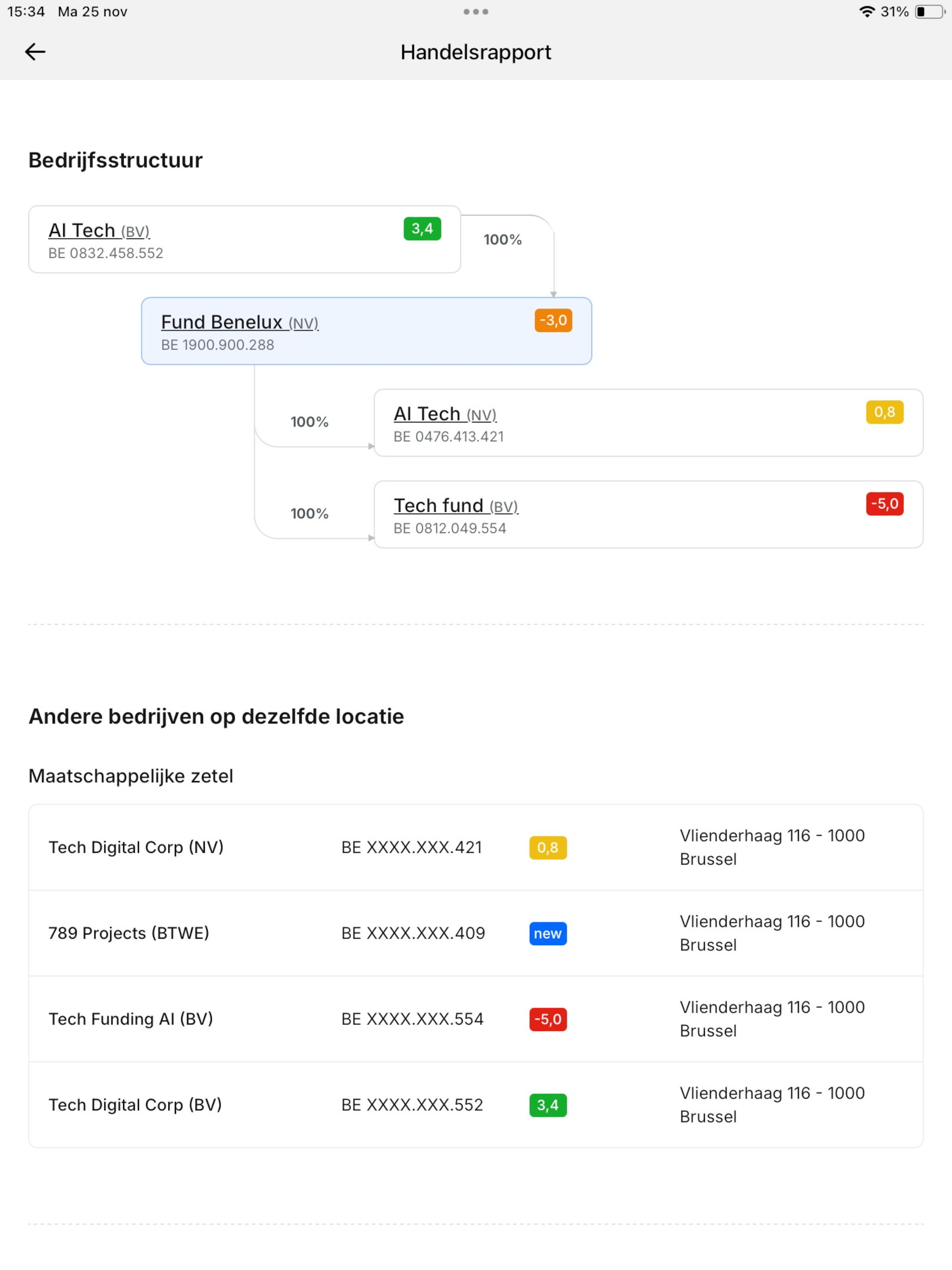Select the Tech Funding AI (BV) row
The width and height of the screenshot is (952, 1270).
(476, 1019)
